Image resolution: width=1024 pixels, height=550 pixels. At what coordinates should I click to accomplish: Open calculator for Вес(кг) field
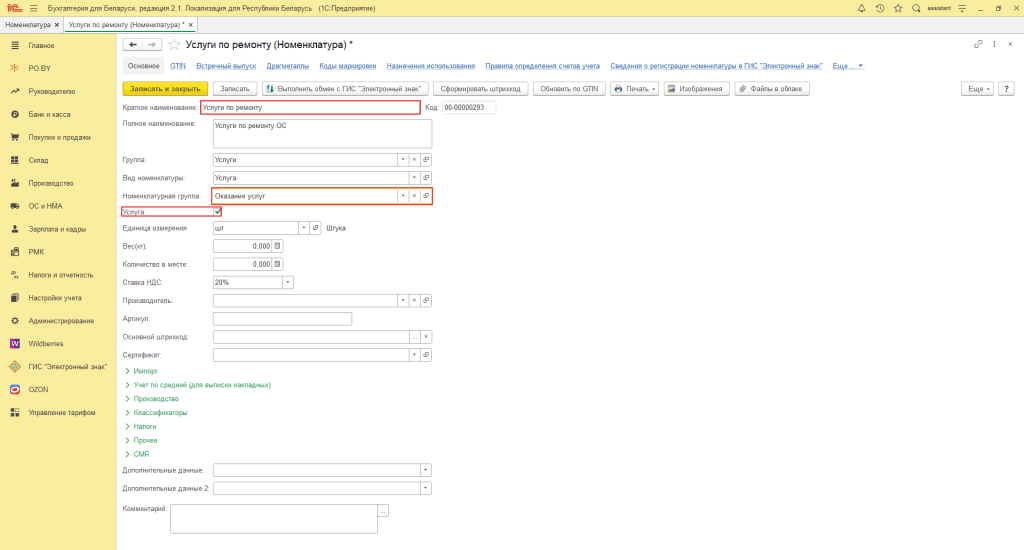point(278,246)
